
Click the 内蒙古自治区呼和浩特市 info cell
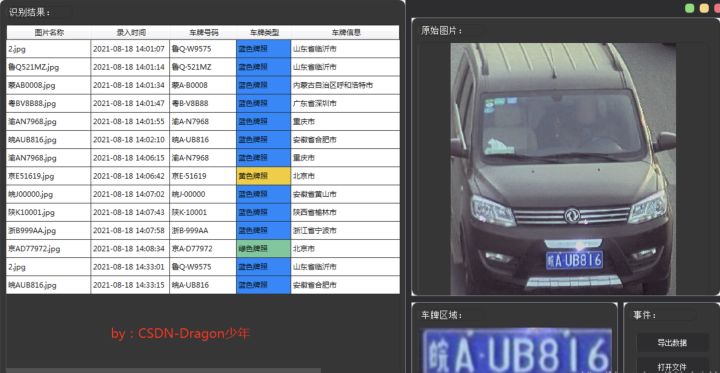click(x=345, y=85)
